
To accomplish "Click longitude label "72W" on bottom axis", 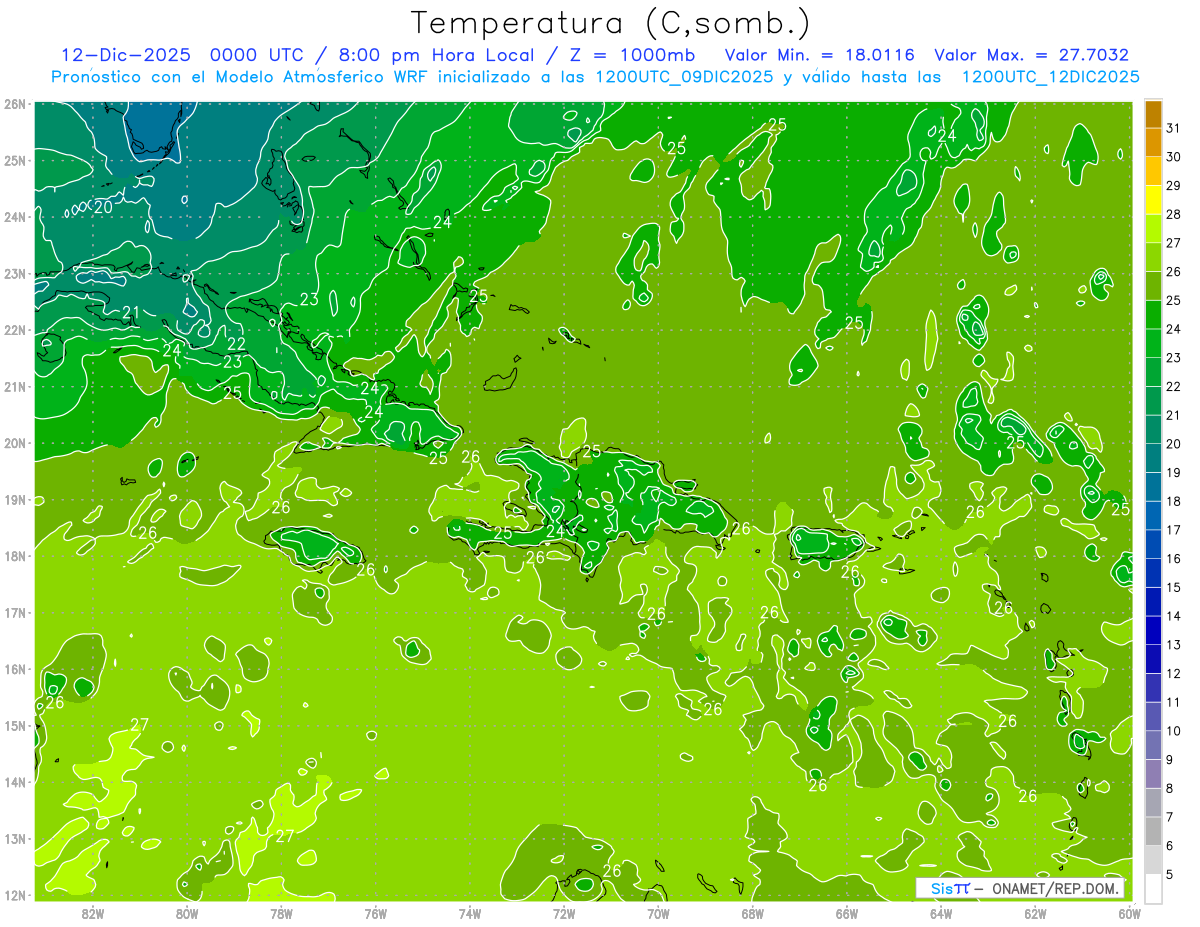I will [564, 912].
